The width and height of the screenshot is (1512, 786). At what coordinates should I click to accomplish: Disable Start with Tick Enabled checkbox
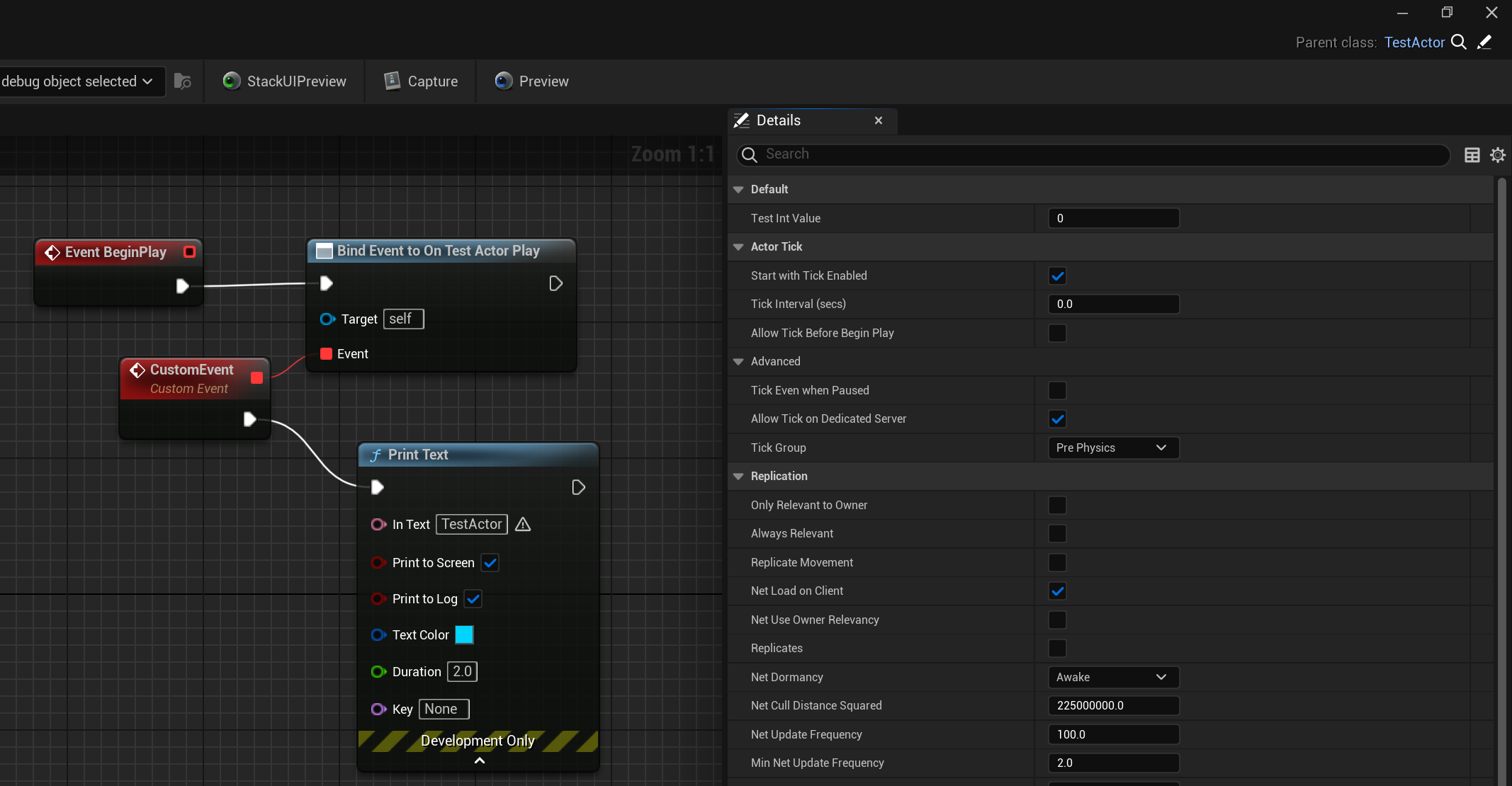click(x=1057, y=276)
